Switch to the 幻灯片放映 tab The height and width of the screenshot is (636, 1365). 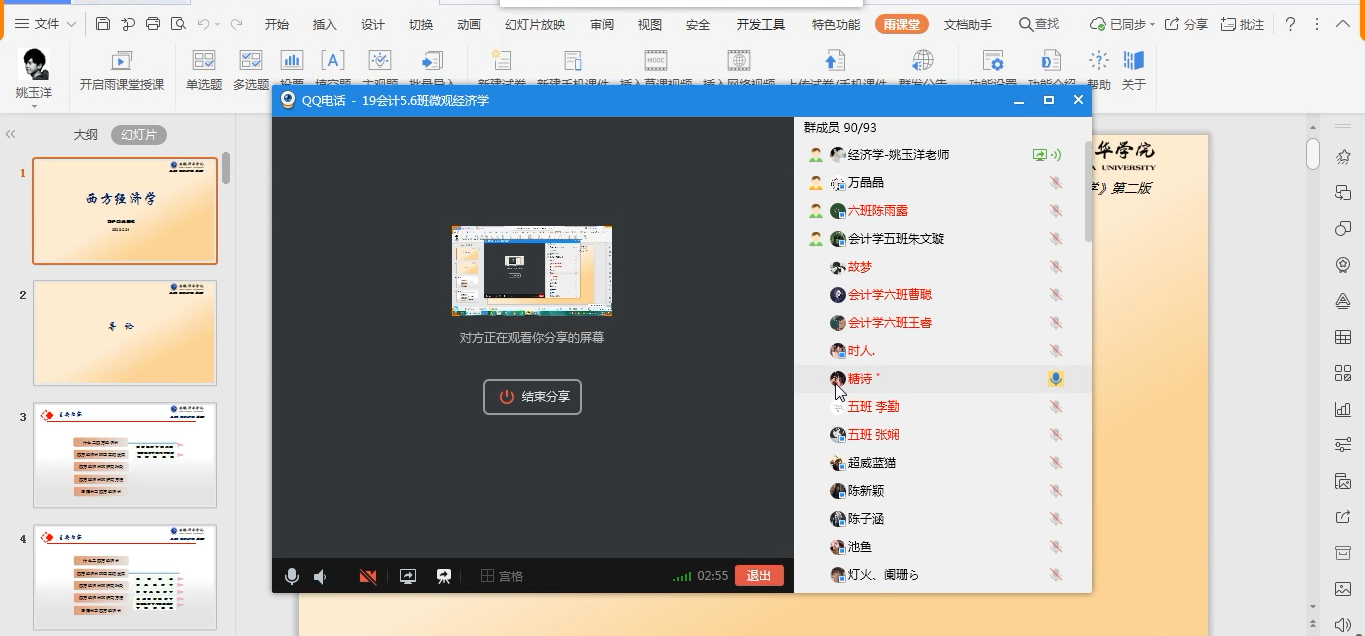[x=535, y=24]
